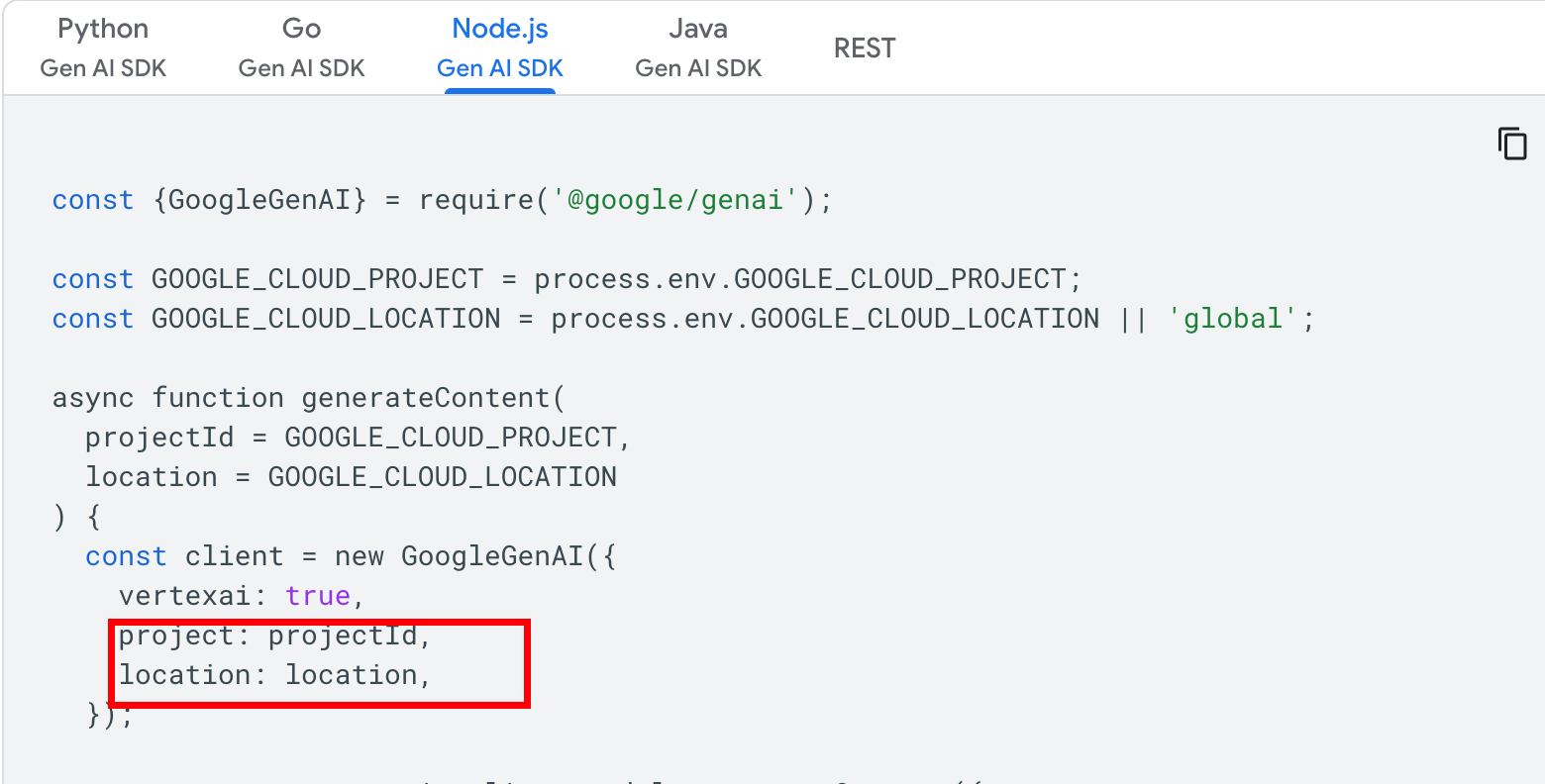The height and width of the screenshot is (784, 1545).
Task: Open the Go Gen AI SDK tab
Action: pos(301,48)
